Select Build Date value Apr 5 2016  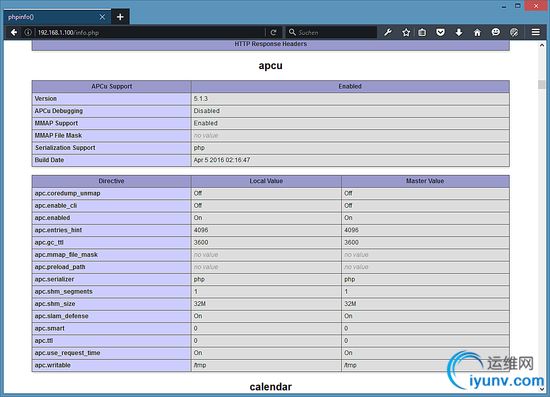222,160
